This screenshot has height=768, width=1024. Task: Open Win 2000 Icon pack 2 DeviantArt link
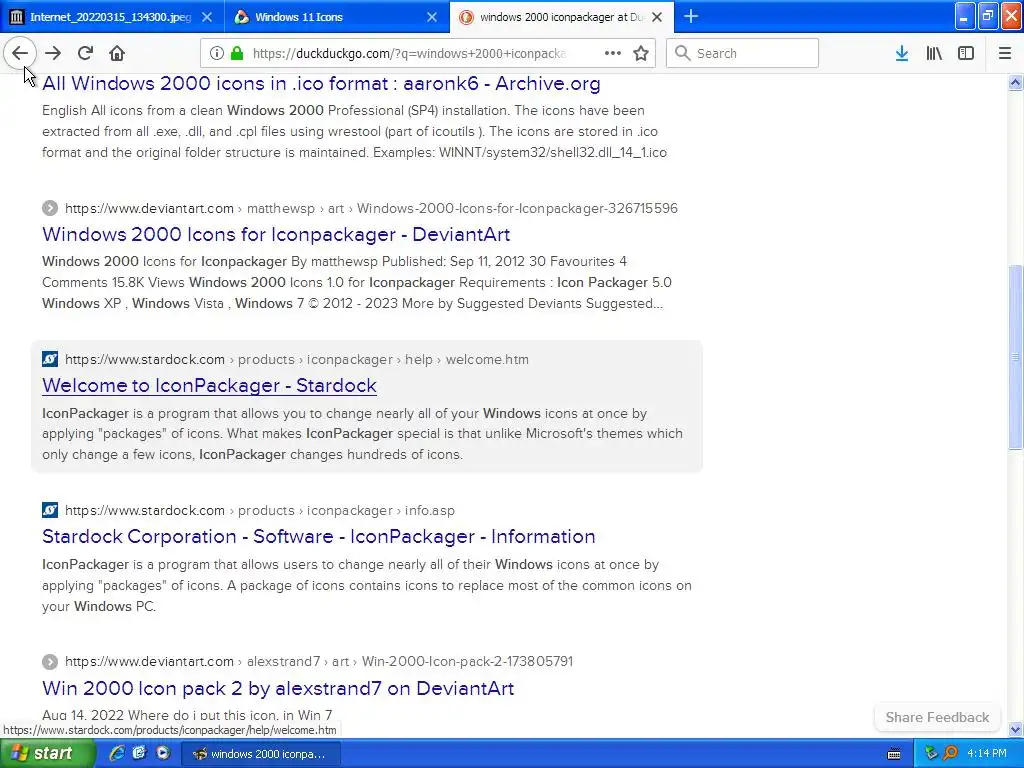[x=278, y=688]
